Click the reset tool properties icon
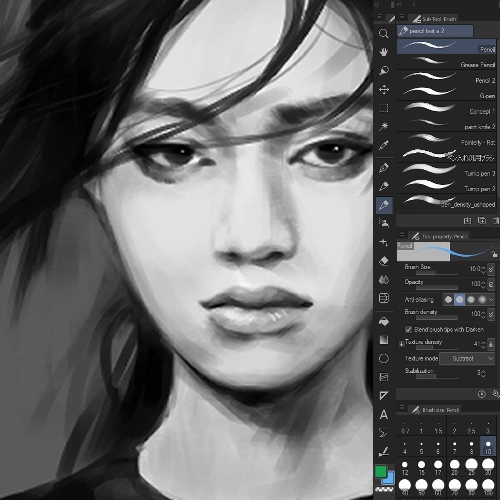This screenshot has width=500, height=500. click(482, 394)
